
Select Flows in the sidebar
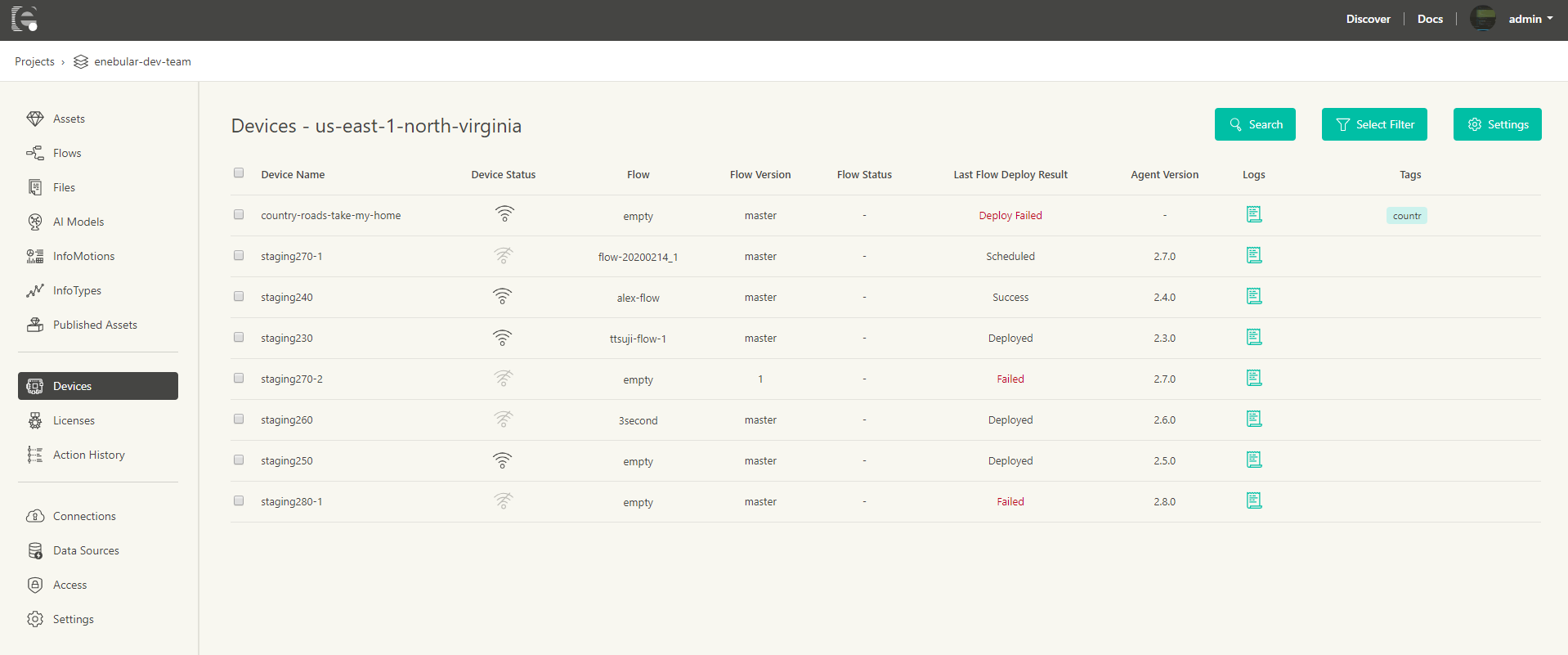point(67,153)
